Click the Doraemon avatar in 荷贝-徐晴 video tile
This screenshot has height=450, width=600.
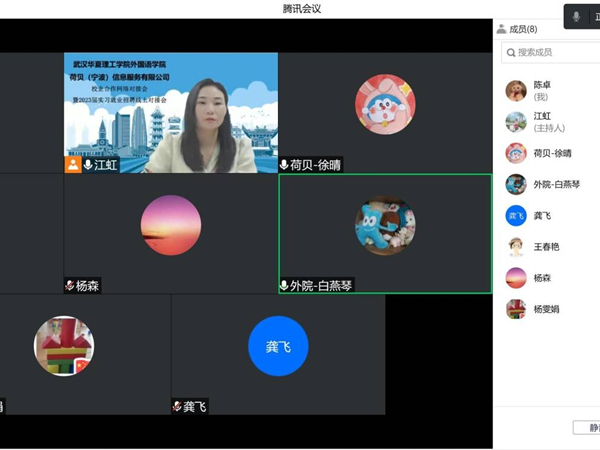[385, 104]
